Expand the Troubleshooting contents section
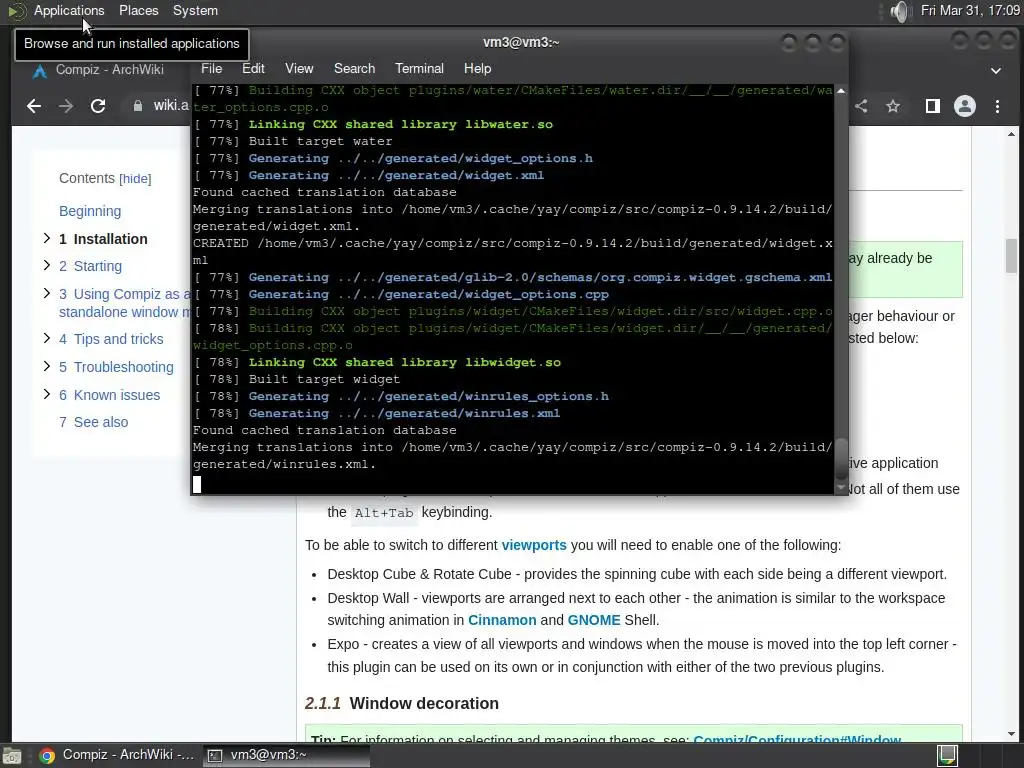Viewport: 1024px width, 768px height. (x=46, y=366)
